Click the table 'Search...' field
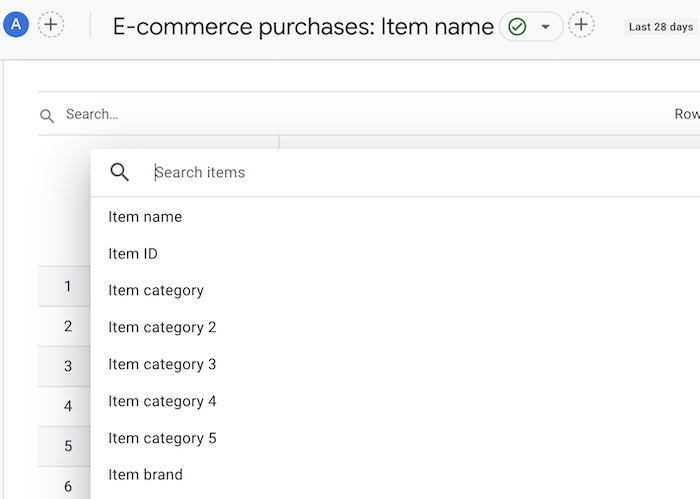The image size is (700, 499). (x=357, y=114)
